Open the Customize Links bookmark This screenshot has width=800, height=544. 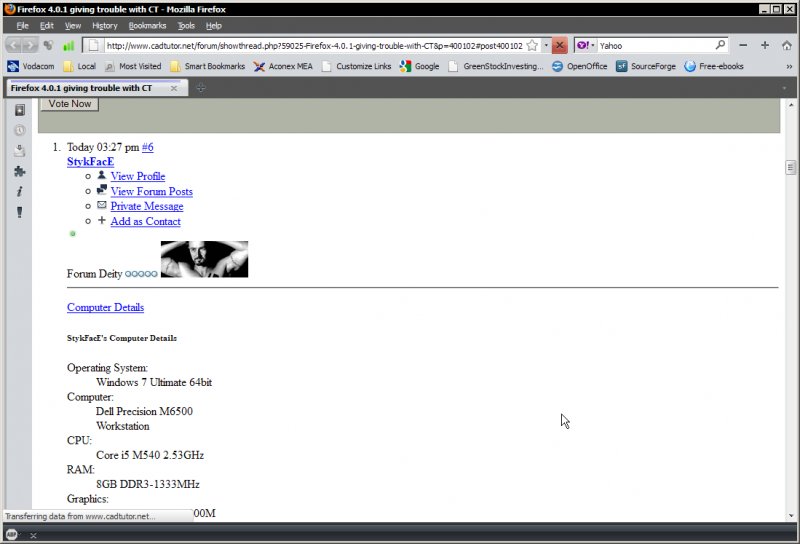356,66
